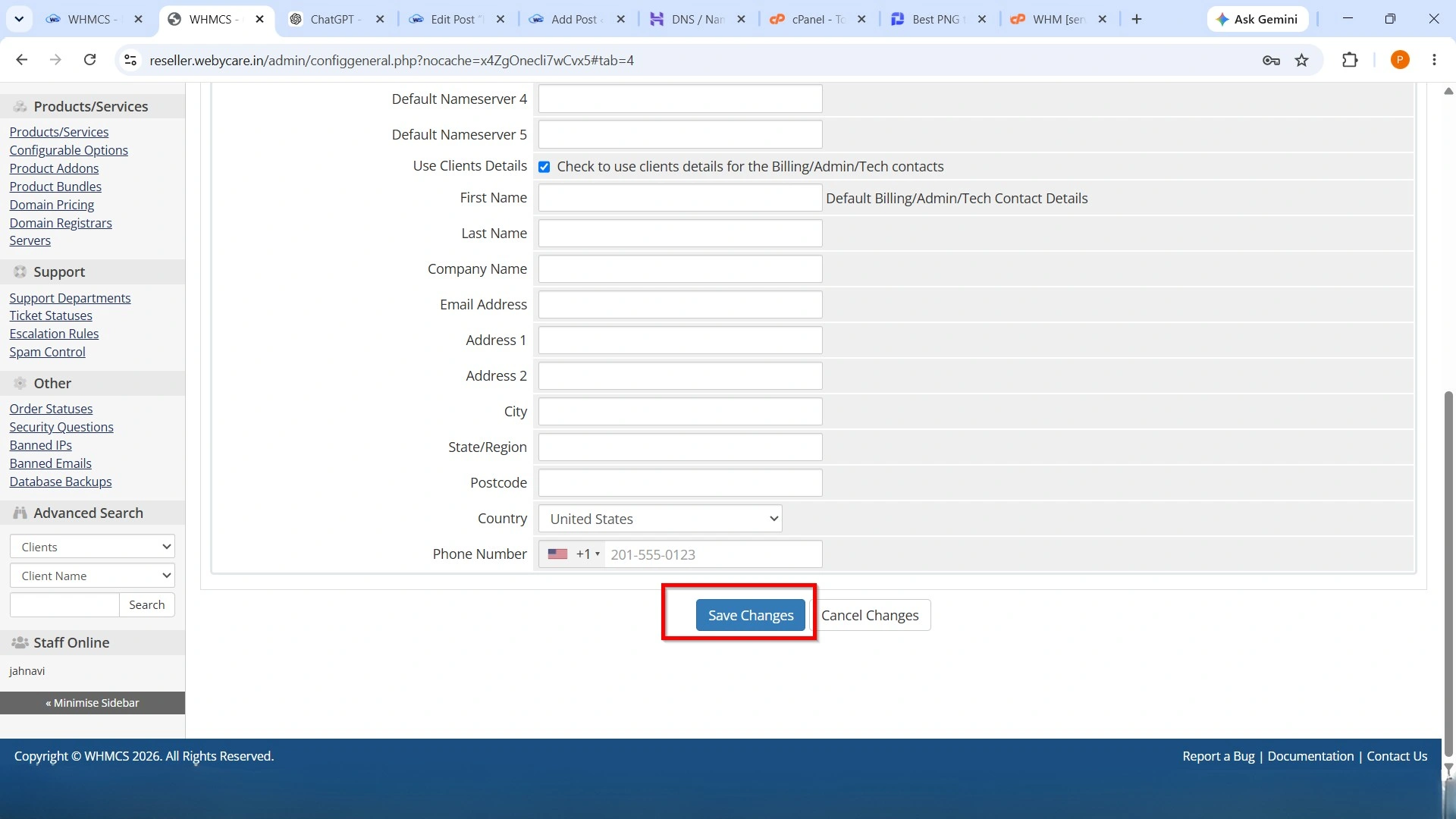1456x819 pixels.
Task: Bookmark this page with the star icon
Action: (1302, 60)
